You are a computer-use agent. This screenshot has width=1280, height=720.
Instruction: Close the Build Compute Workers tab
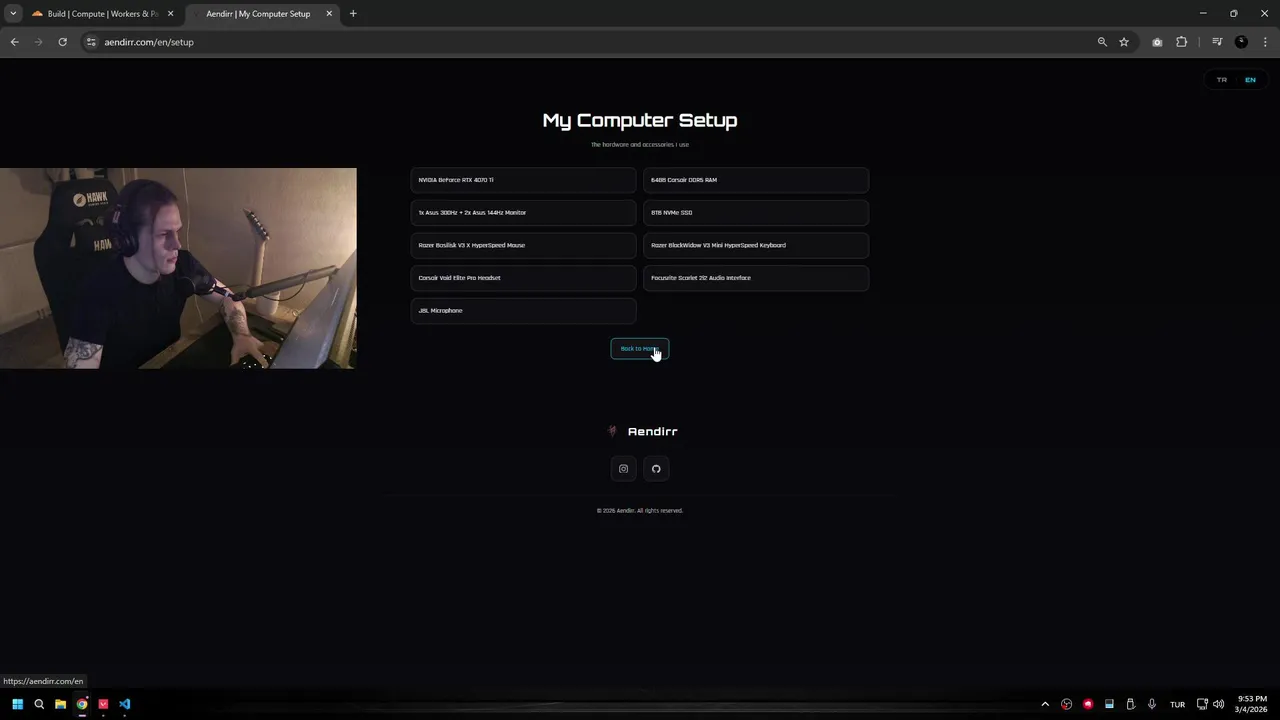[170, 14]
